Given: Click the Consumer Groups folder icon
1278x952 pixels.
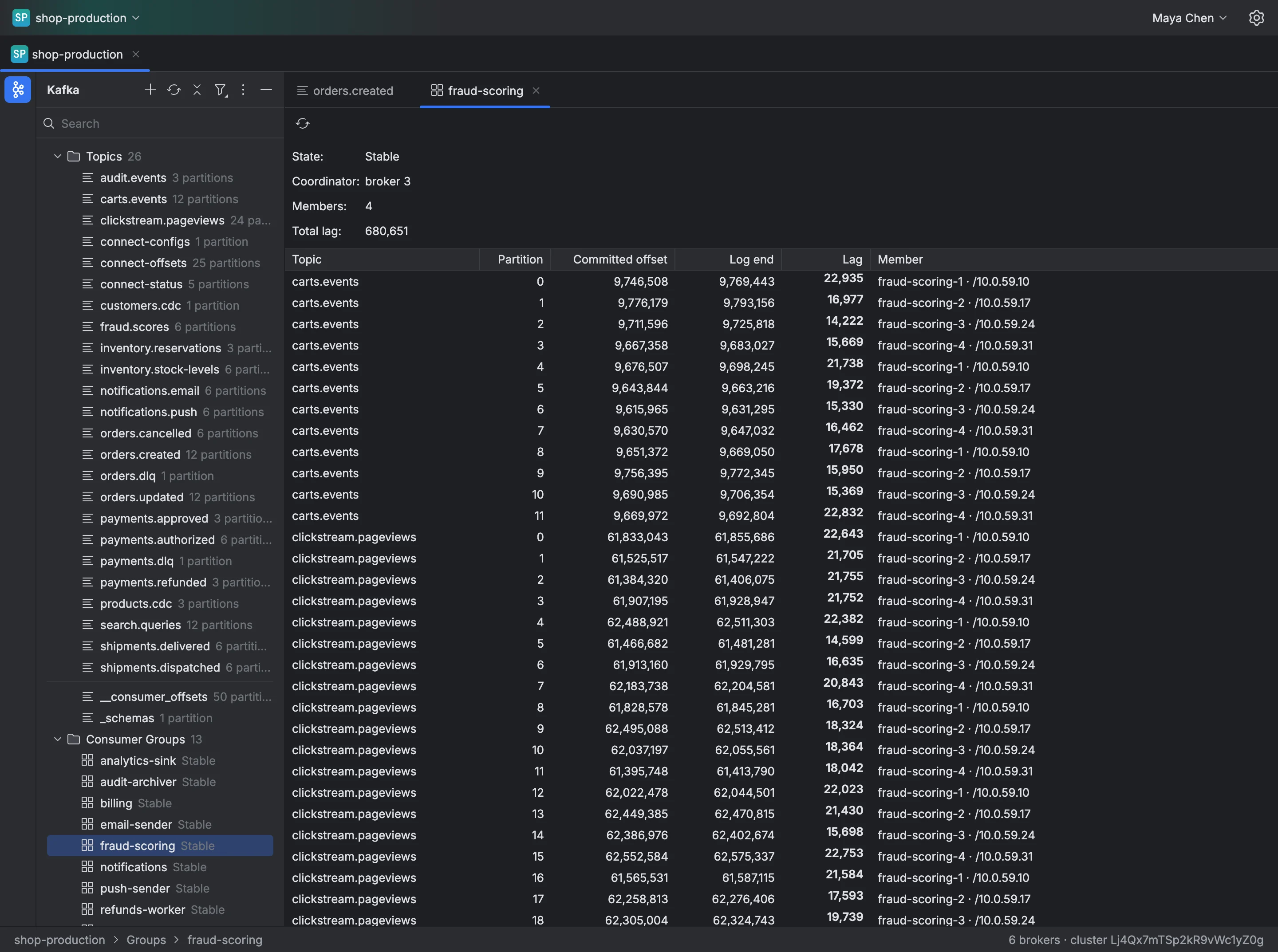Looking at the screenshot, I should tap(74, 739).
